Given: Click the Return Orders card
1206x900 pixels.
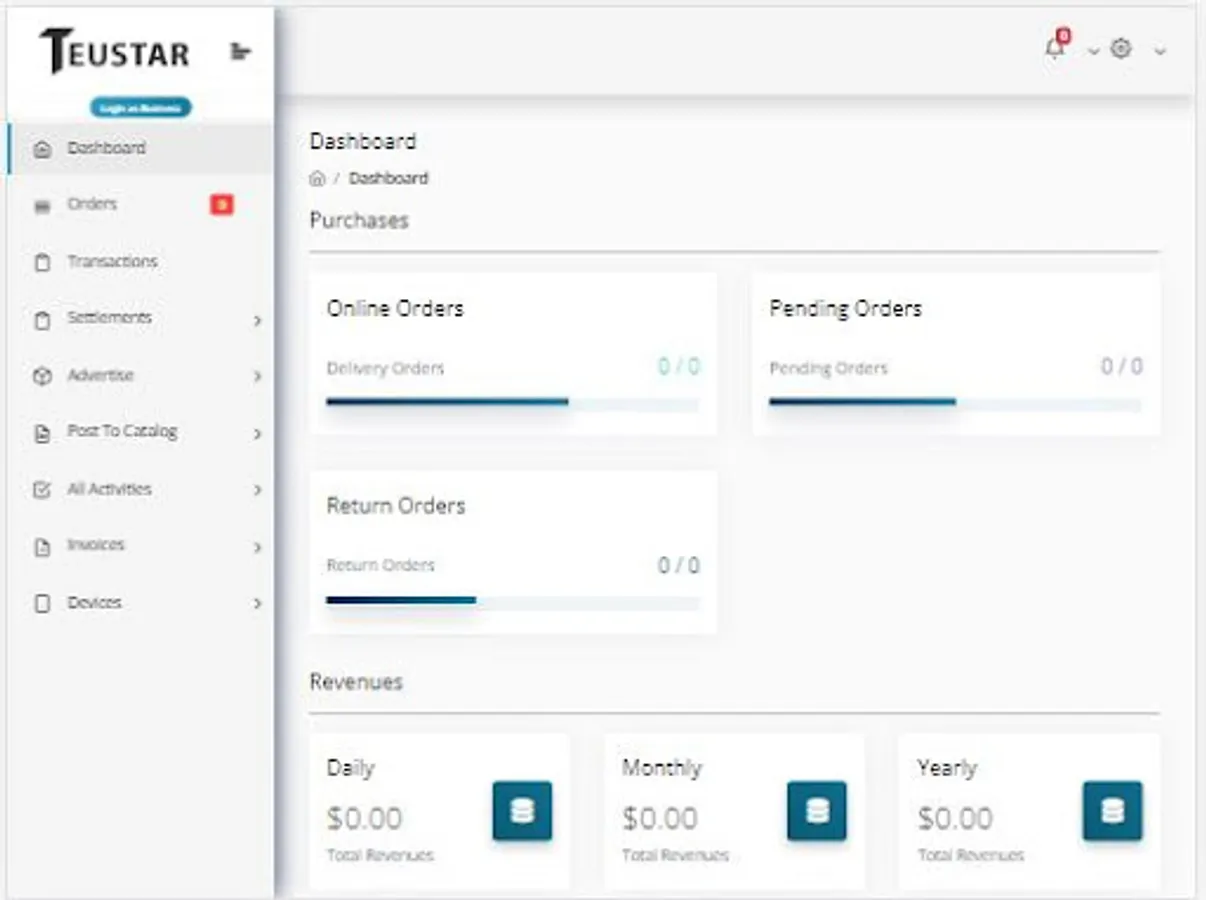Looking at the screenshot, I should click(513, 551).
